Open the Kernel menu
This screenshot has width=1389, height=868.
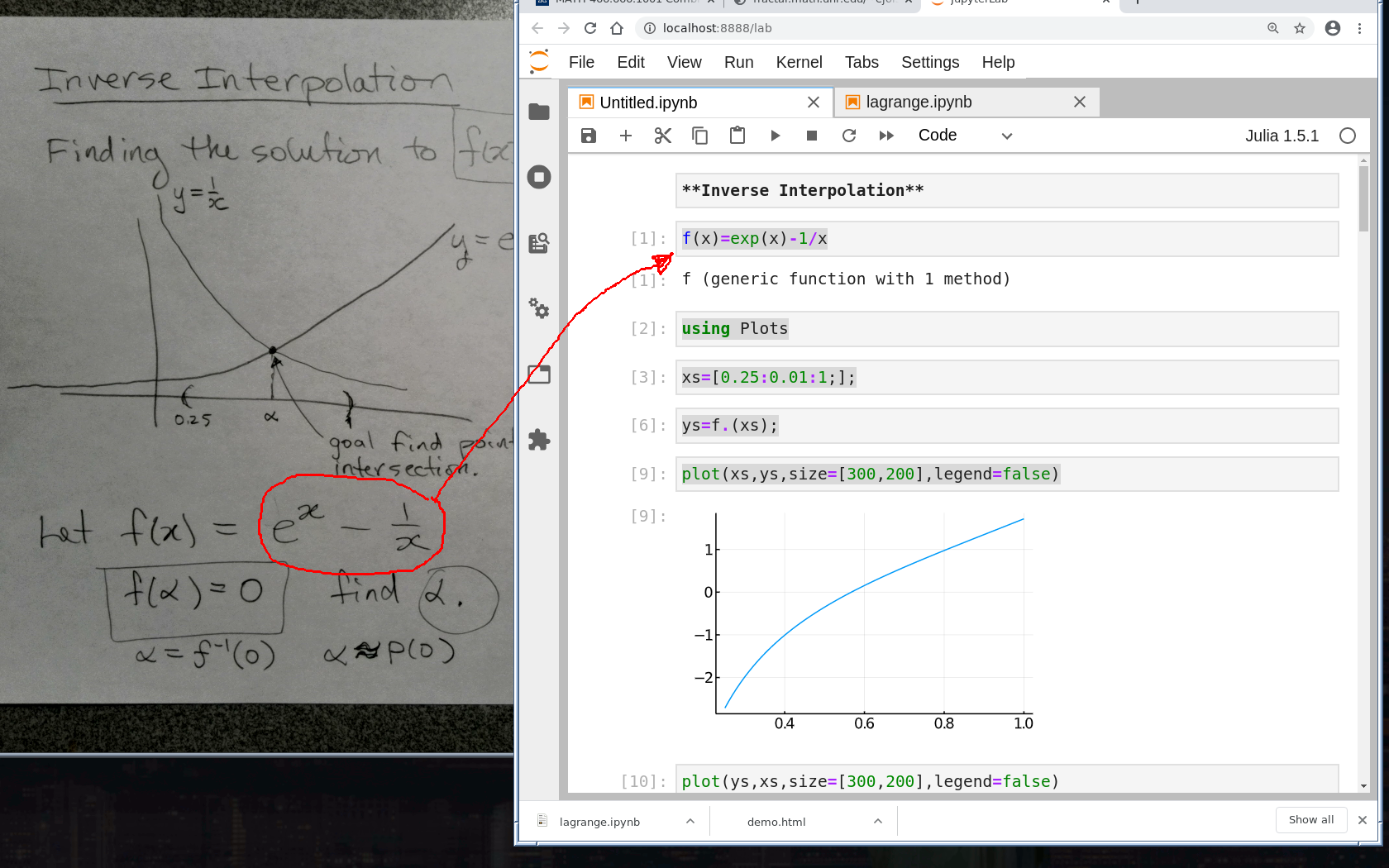[799, 62]
